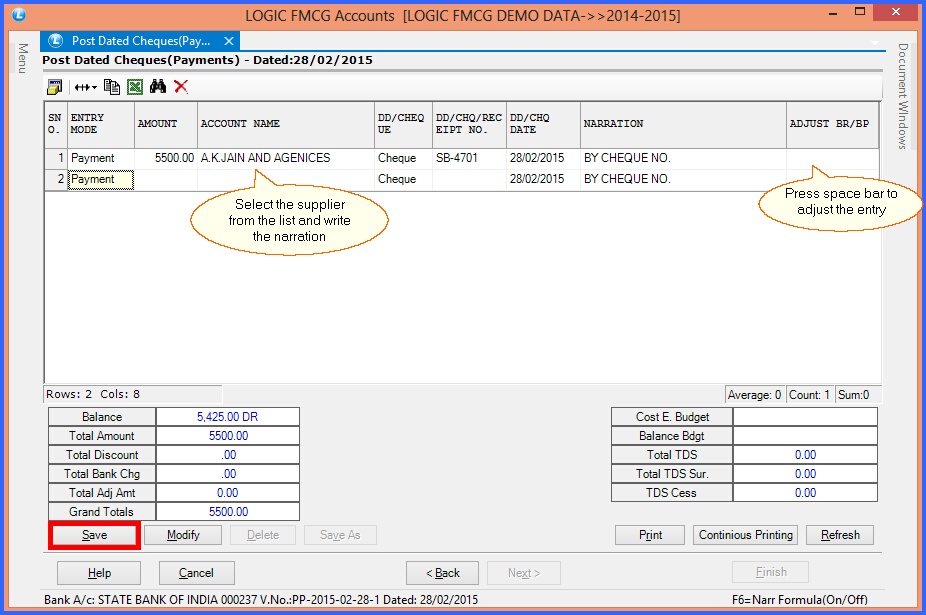Click the first grid layout toolbar icon
The width and height of the screenshot is (926, 615).
(x=54, y=87)
